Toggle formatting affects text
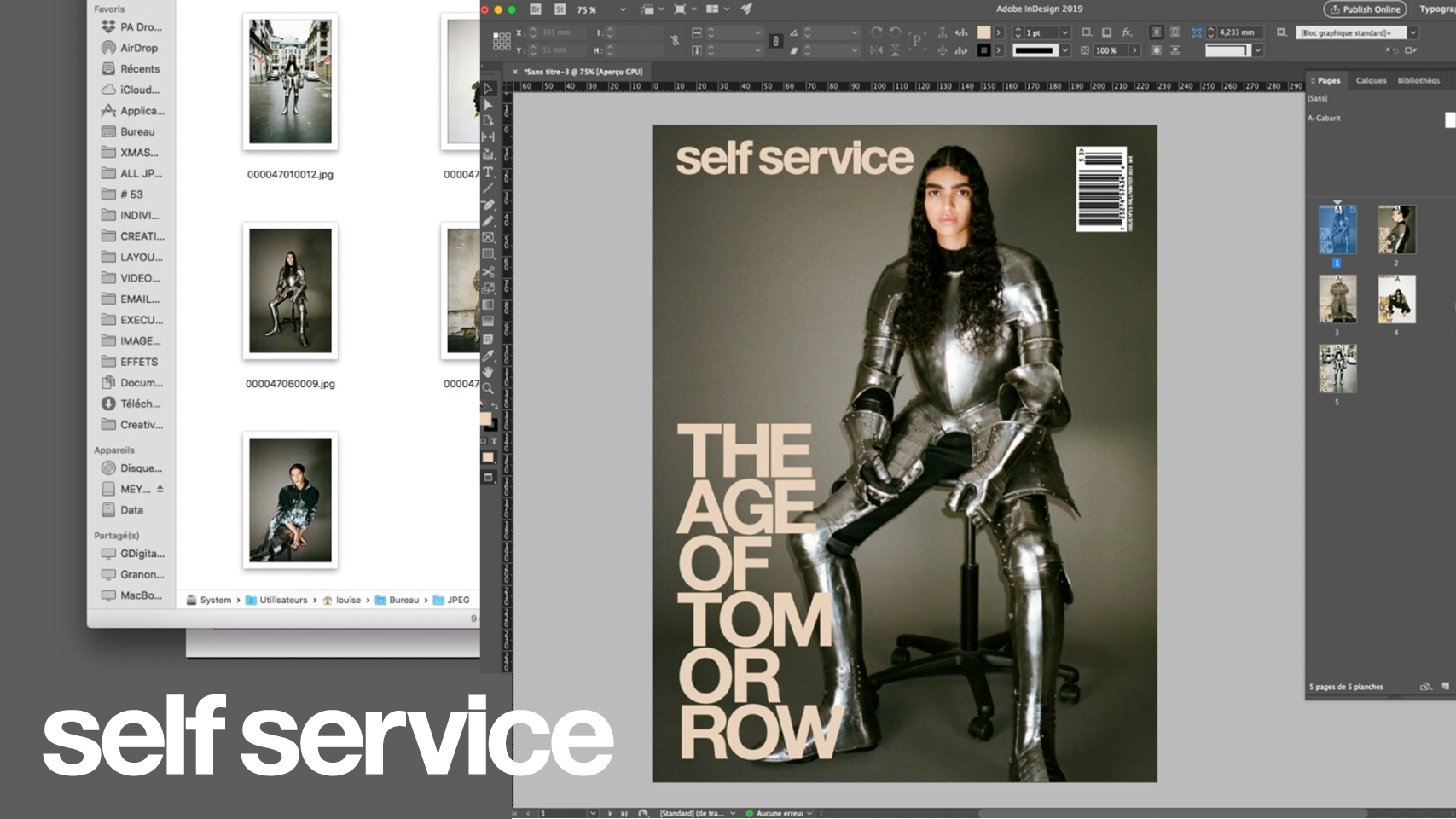Screen dimensions: 1456x819 pos(493,441)
